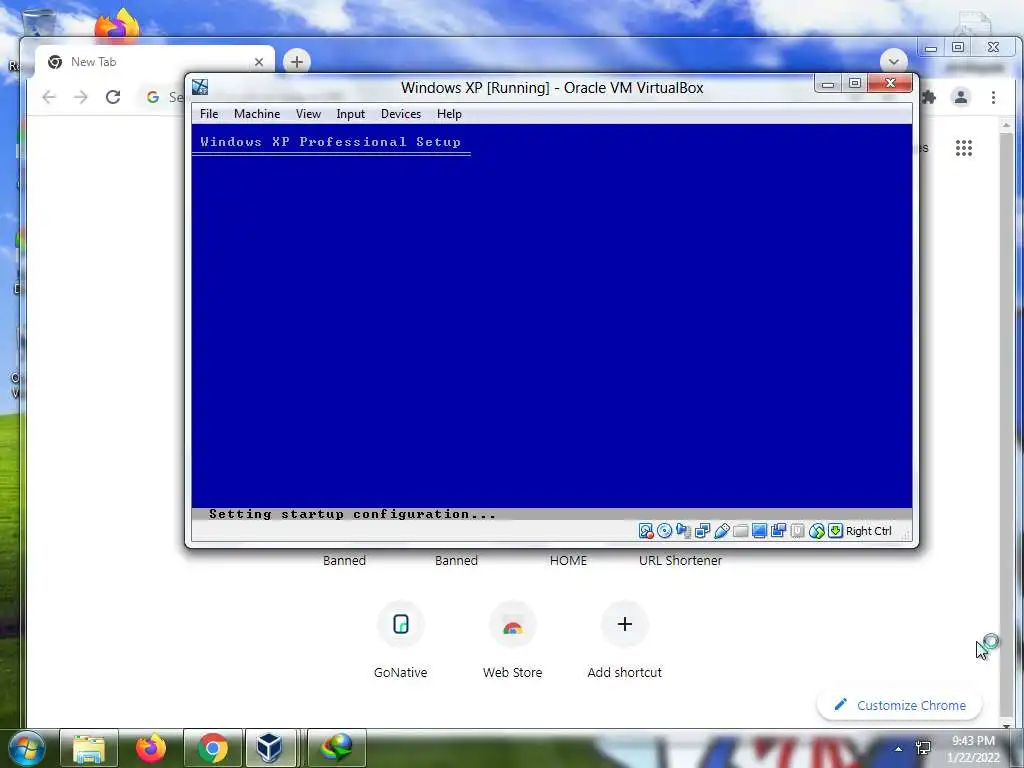Open Internet Download Manager from the taskbar
The height and width of the screenshot is (768, 1024).
point(337,748)
